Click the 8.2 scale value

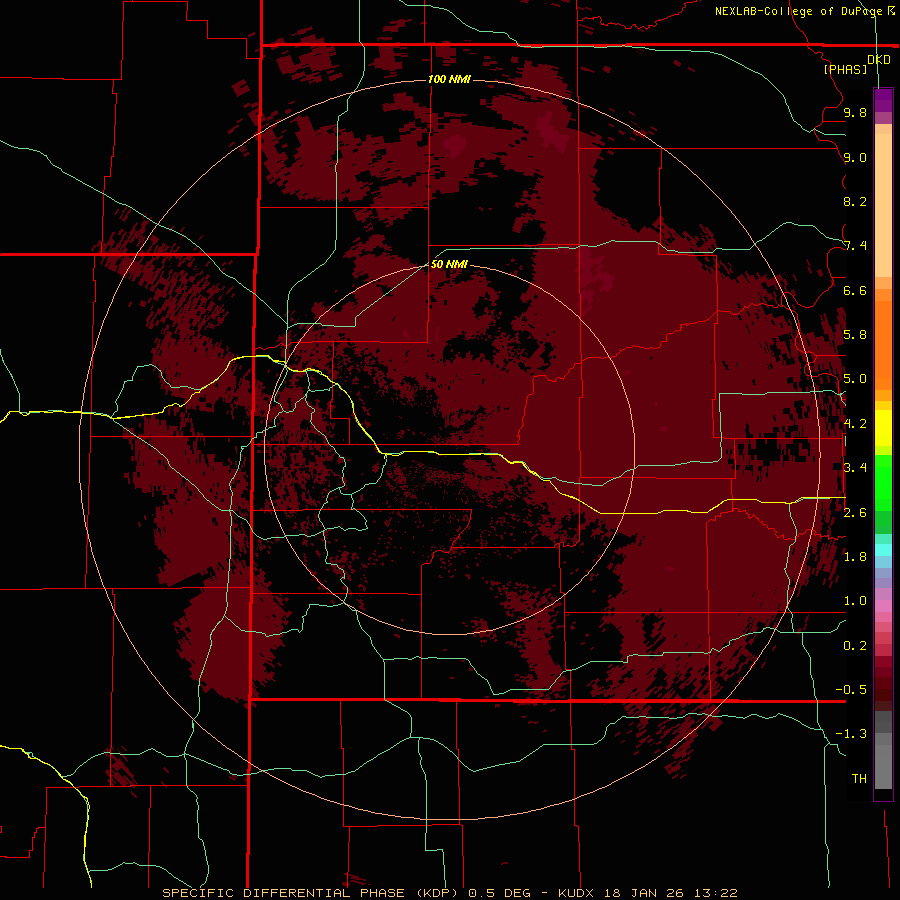pos(855,201)
